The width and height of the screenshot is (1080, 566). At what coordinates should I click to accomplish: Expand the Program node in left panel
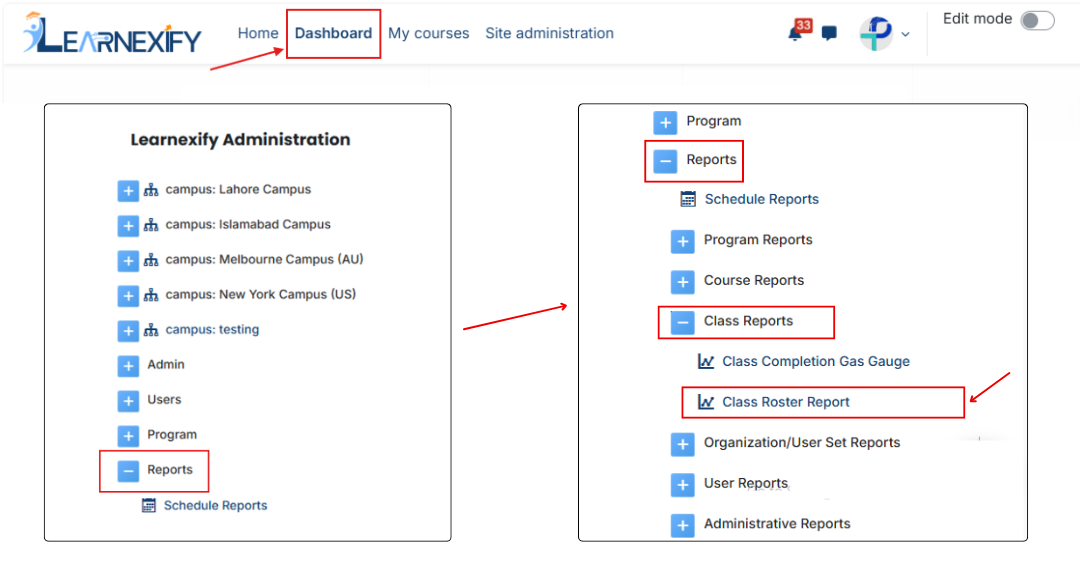click(128, 437)
